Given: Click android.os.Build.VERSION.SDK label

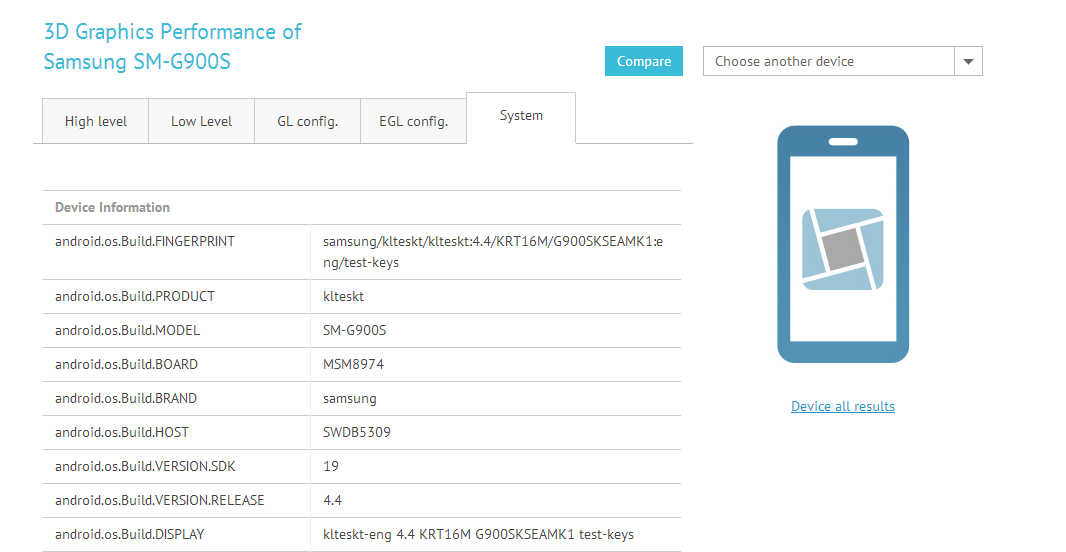Looking at the screenshot, I should click(x=145, y=466).
